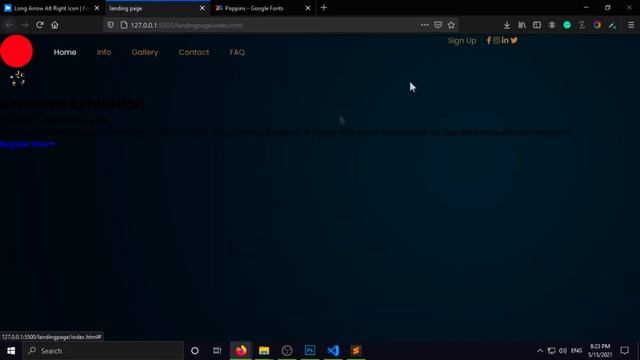Bookmark this page with star icon
The width and height of the screenshot is (640, 360).
pos(451,25)
